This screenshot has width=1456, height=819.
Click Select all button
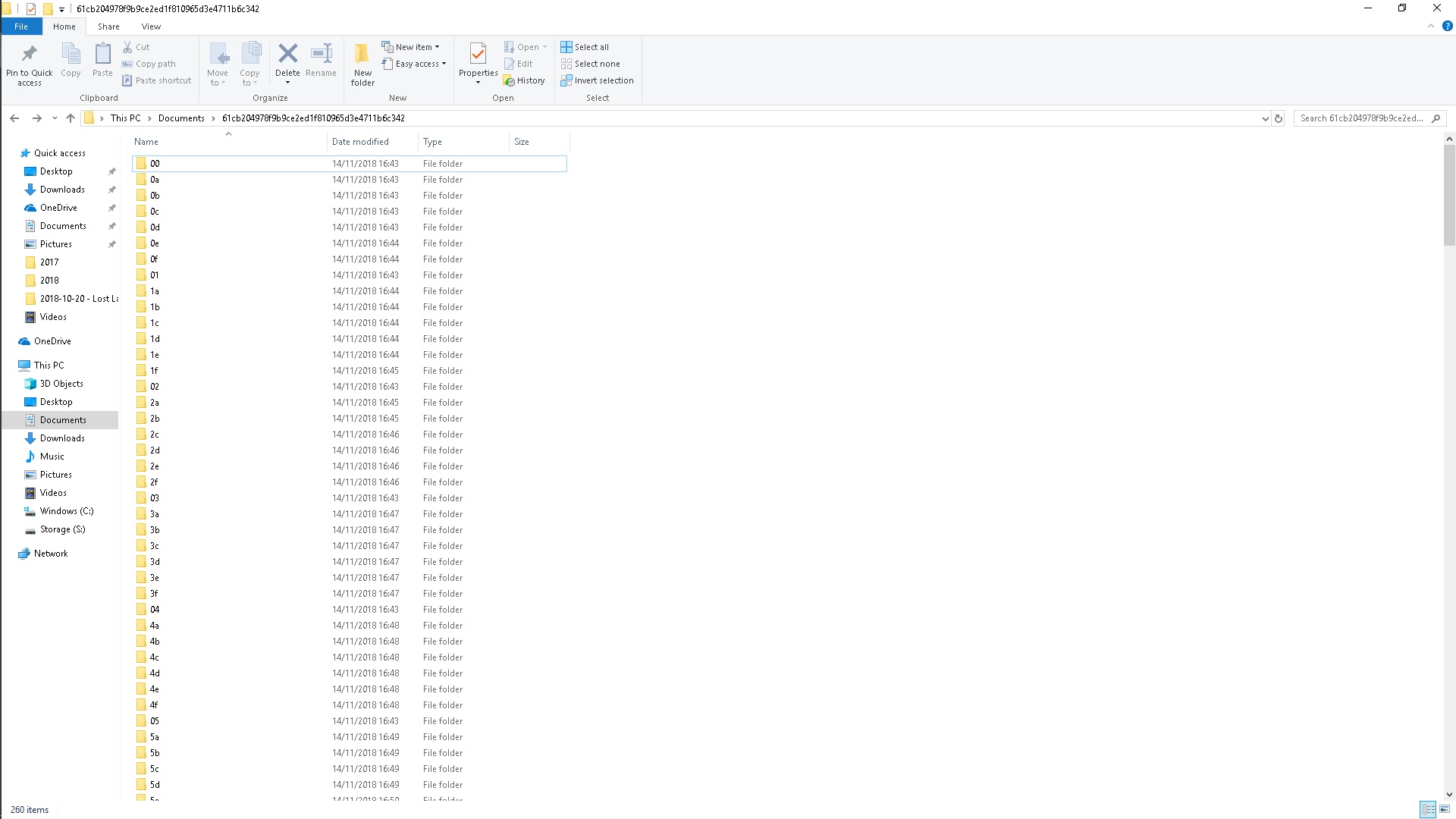[x=585, y=47]
